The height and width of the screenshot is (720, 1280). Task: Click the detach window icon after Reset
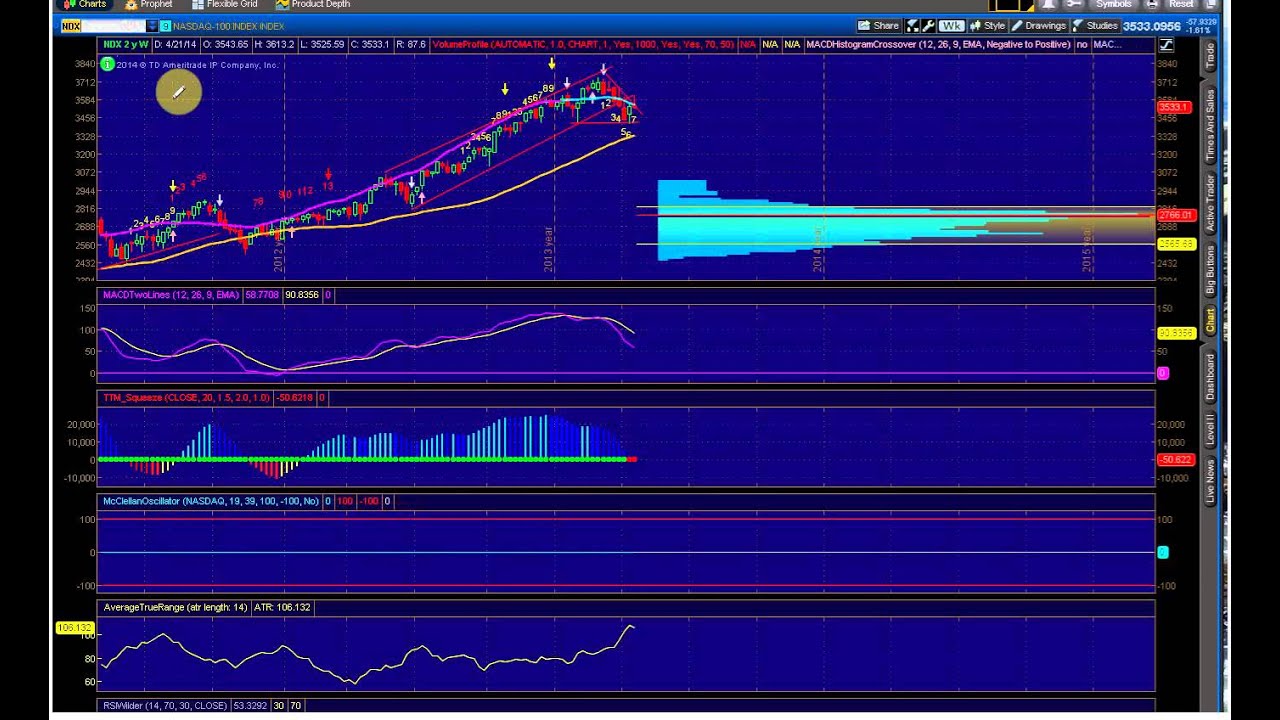(1212, 4)
